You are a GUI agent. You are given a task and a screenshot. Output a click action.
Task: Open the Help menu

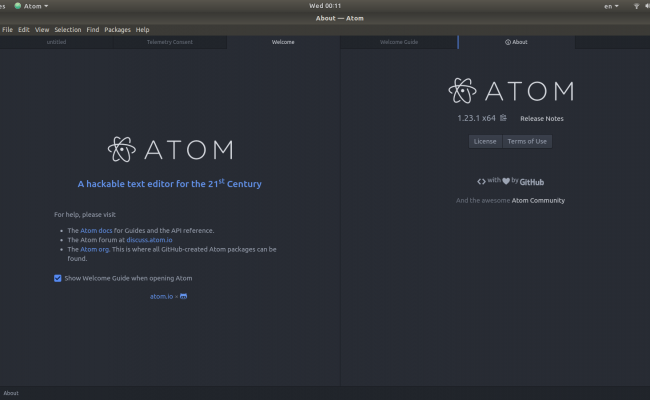tap(142, 29)
